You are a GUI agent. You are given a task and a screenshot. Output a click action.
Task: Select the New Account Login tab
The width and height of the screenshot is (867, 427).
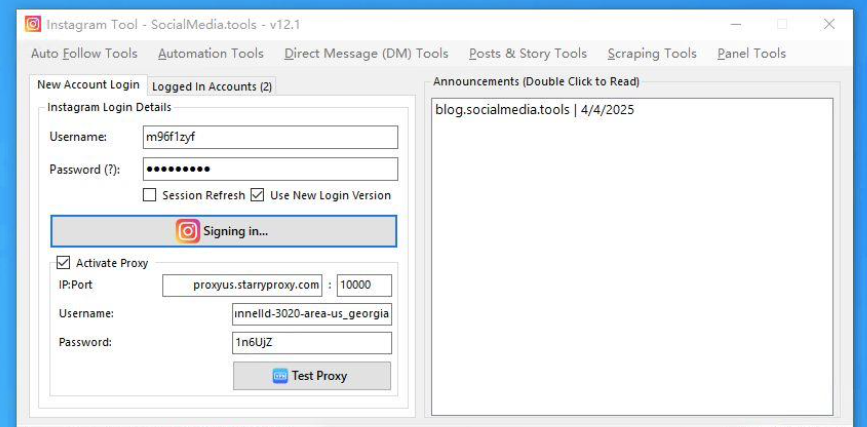(88, 85)
